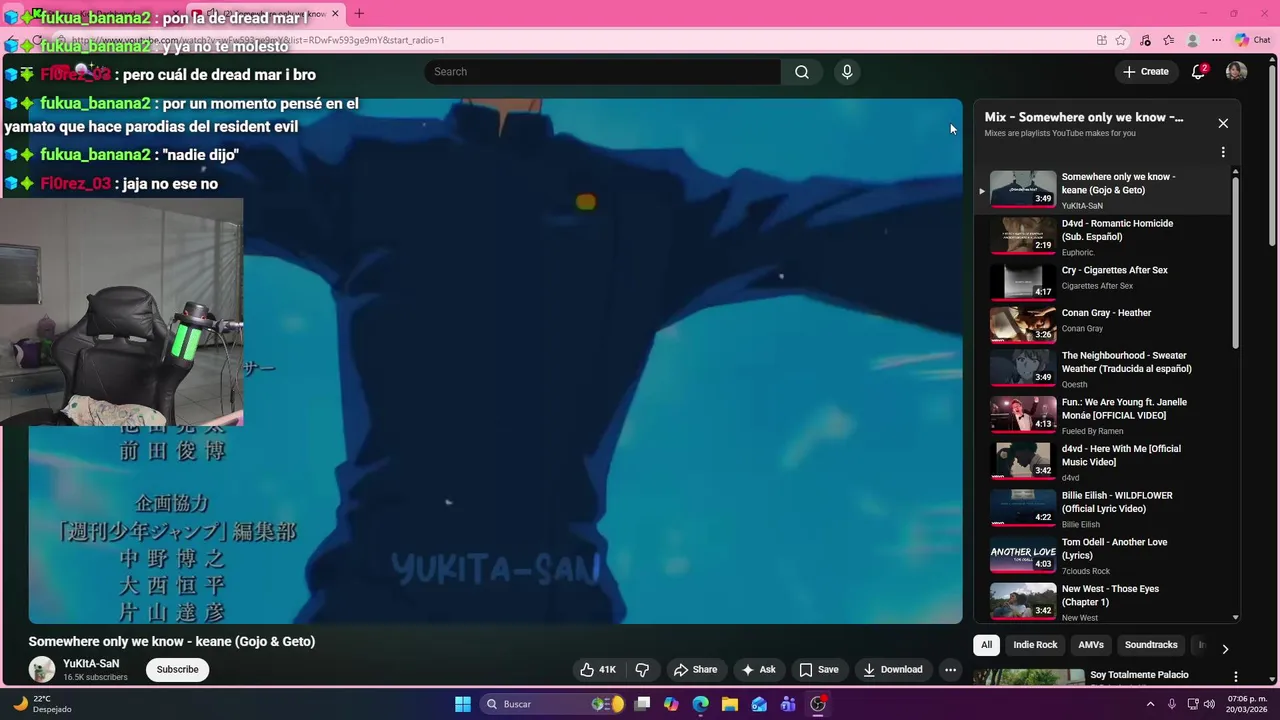Subscribe to YuKItA-SaN channel

177,669
